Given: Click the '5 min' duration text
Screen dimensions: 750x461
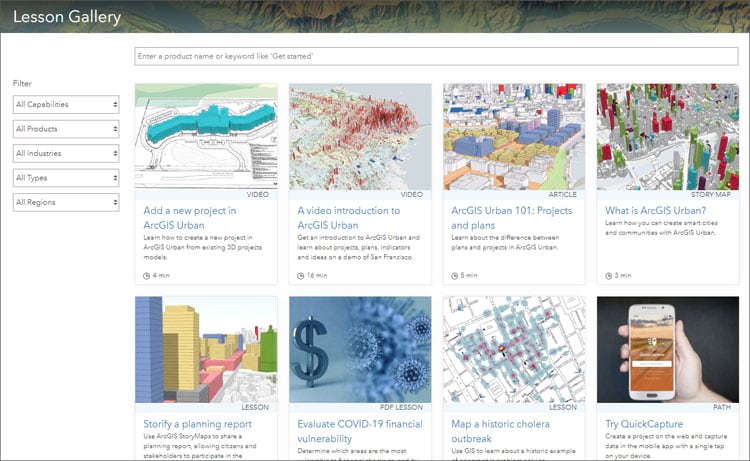Looking at the screenshot, I should 469,275.
